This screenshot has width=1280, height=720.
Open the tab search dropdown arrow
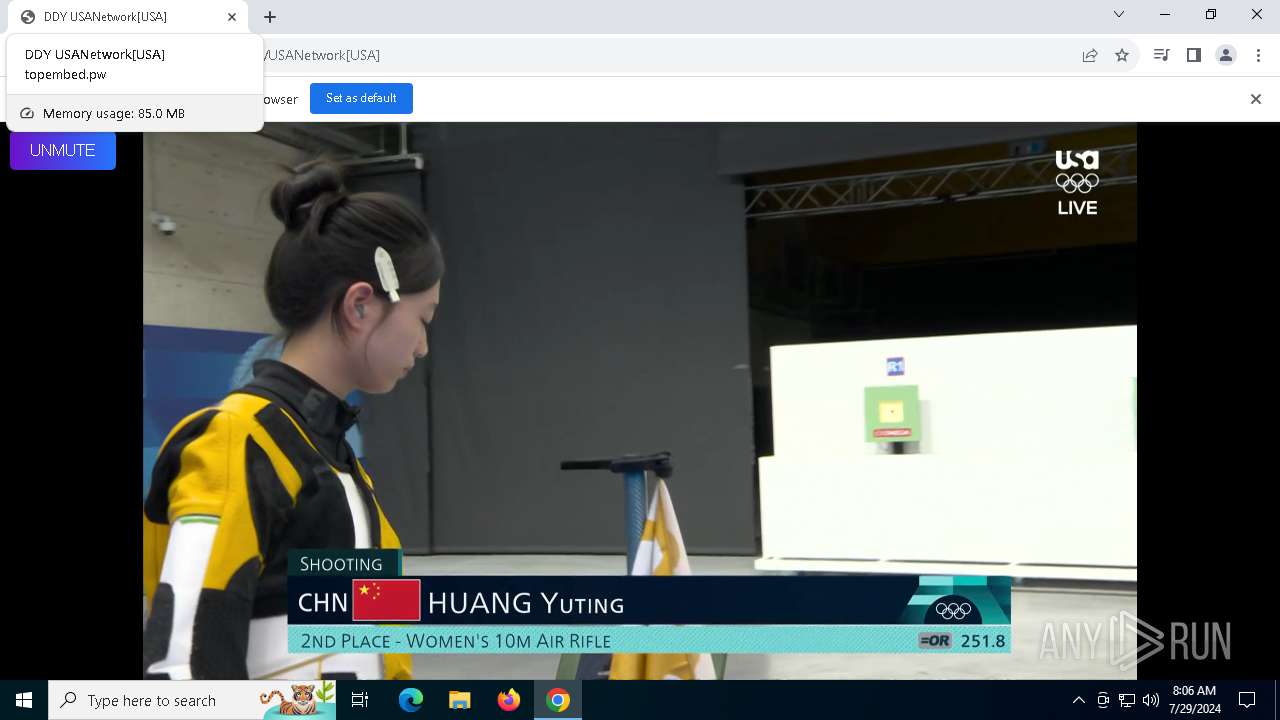[x=1119, y=15]
